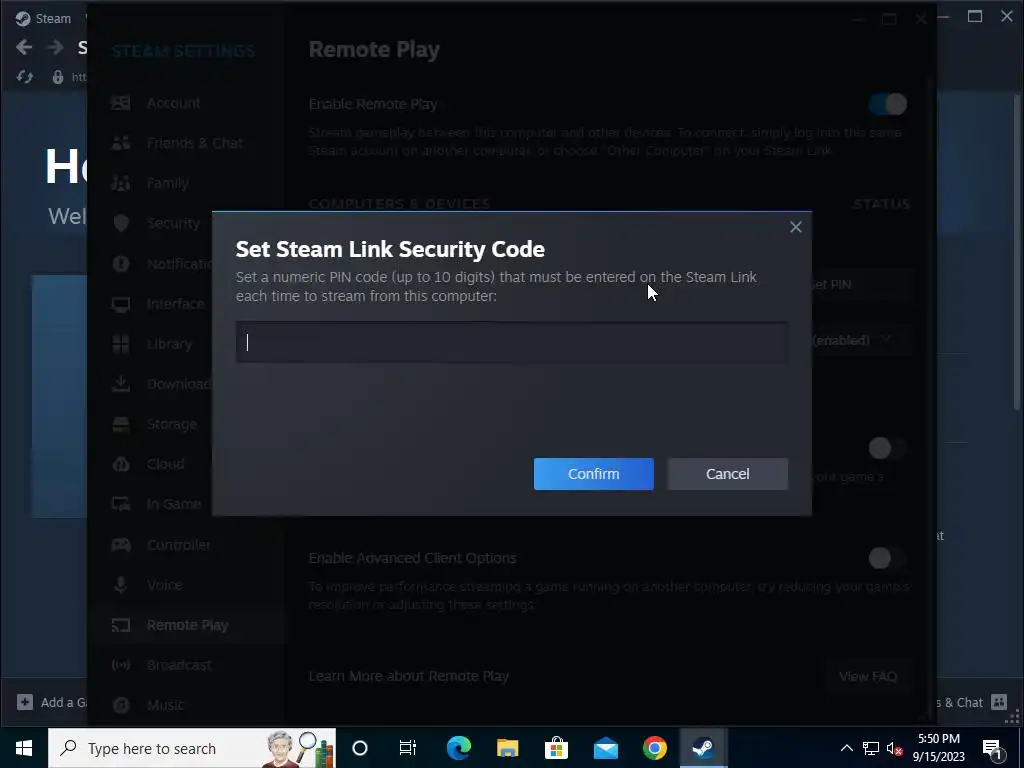Click the Downloads arrow icon
This screenshot has width=1024, height=768.
[121, 383]
